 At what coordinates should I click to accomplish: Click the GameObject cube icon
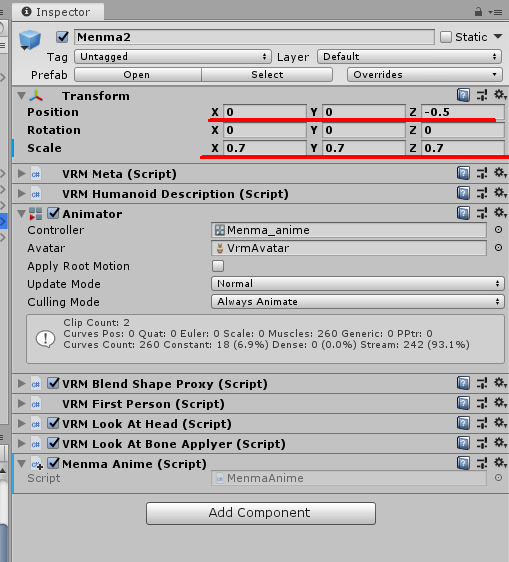click(x=30, y=39)
